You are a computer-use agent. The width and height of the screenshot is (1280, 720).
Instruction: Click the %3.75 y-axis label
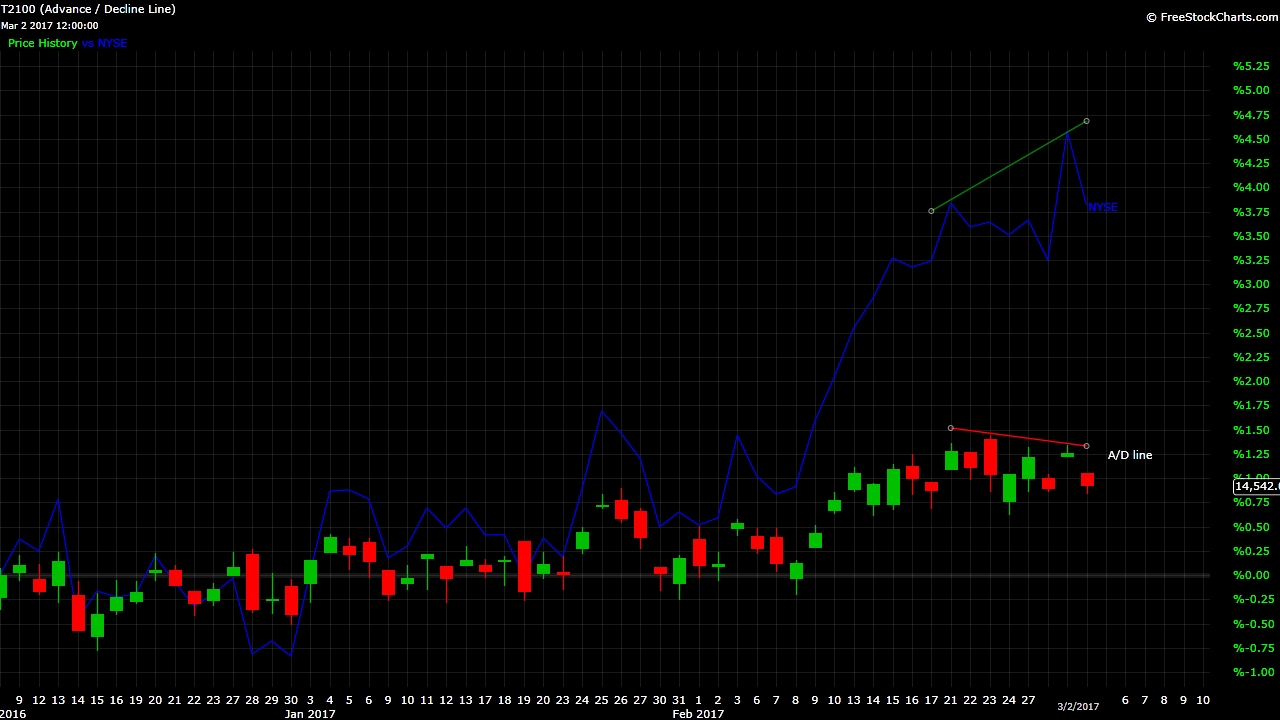tap(1251, 211)
